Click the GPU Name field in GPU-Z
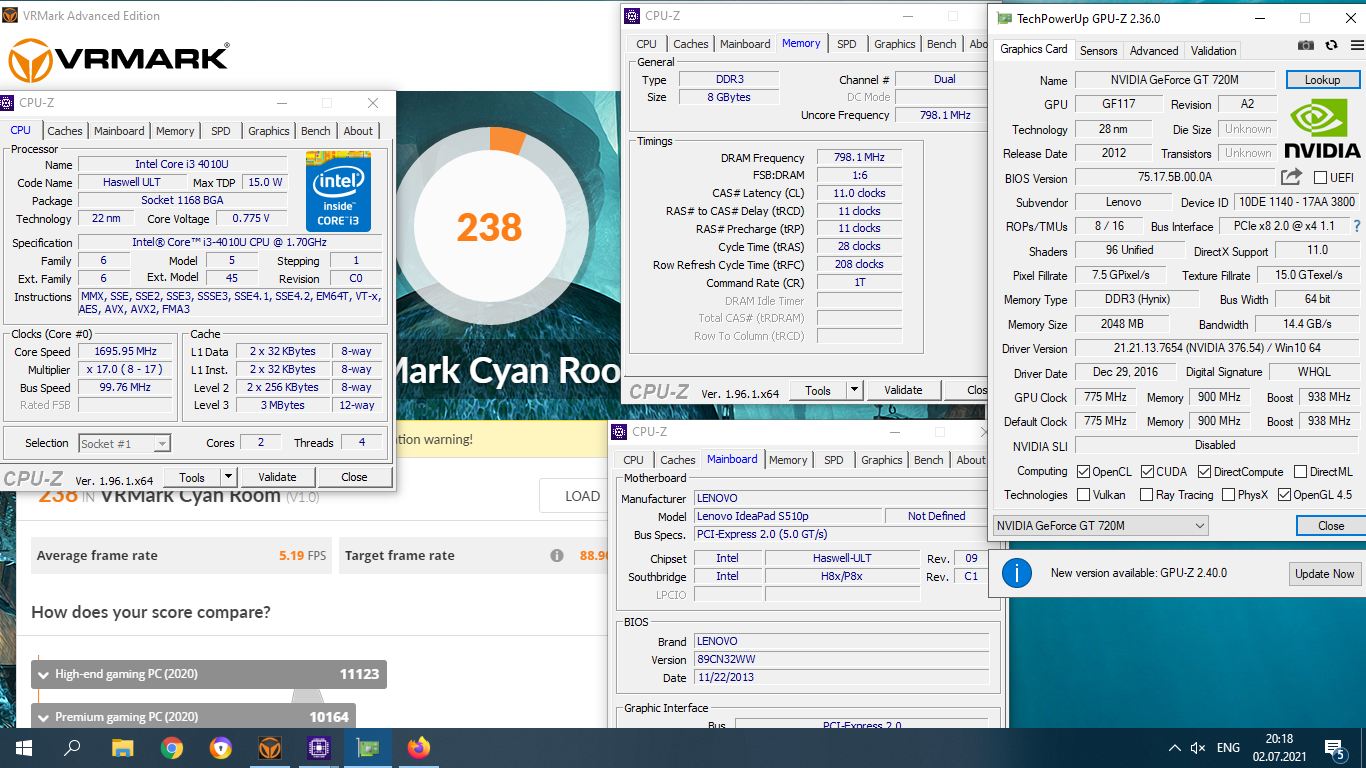The height and width of the screenshot is (768, 1366). pos(1175,80)
